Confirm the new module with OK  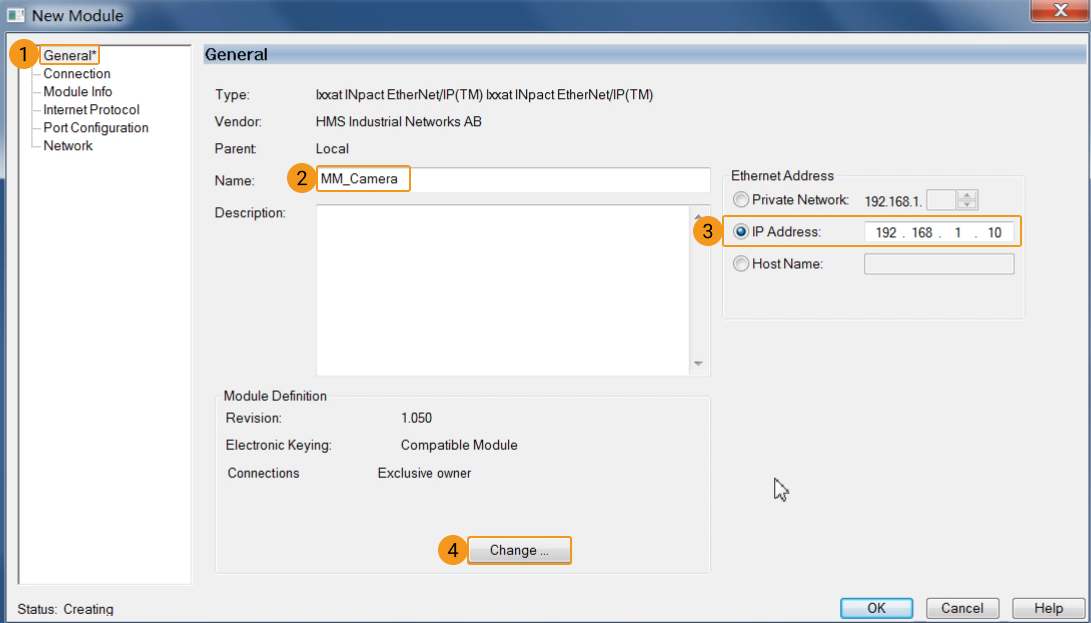[876, 608]
